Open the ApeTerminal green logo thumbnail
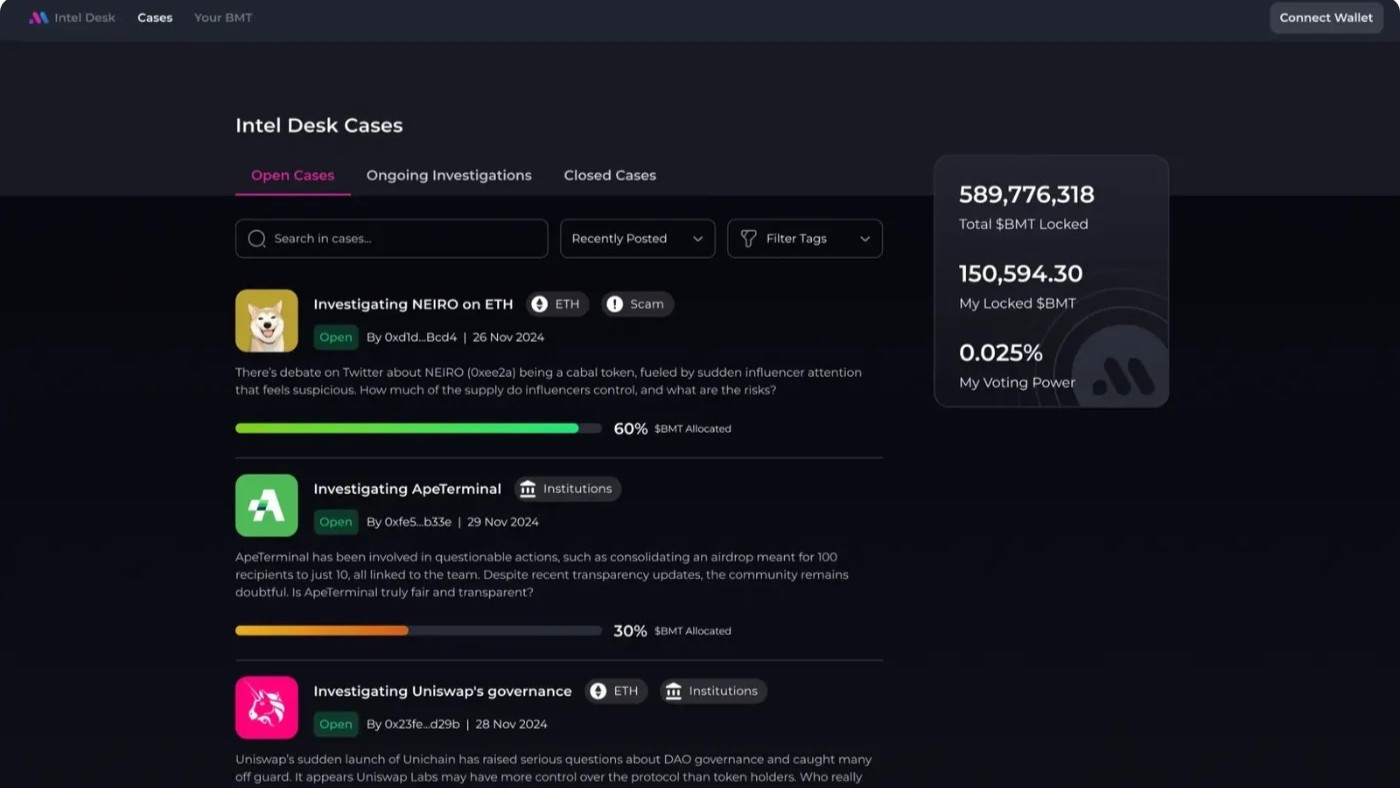 (267, 506)
